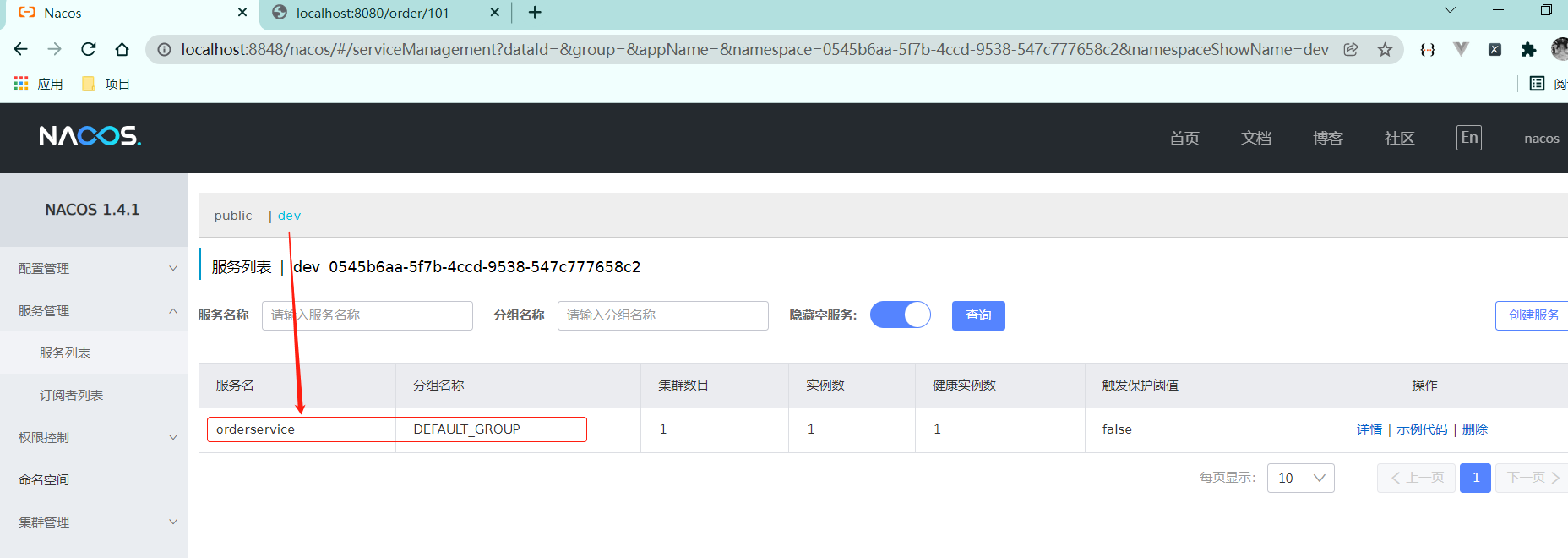Viewport: 1568px width, 558px height.
Task: Reload the Nacos page
Action: pos(89,49)
